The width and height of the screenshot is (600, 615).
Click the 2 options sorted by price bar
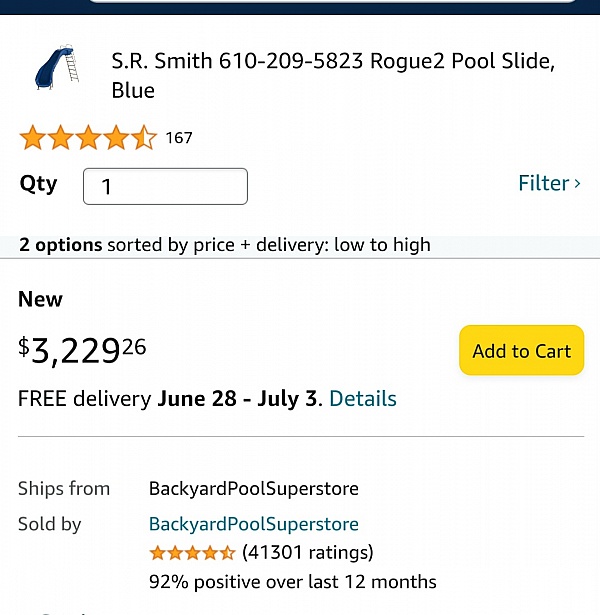click(225, 245)
